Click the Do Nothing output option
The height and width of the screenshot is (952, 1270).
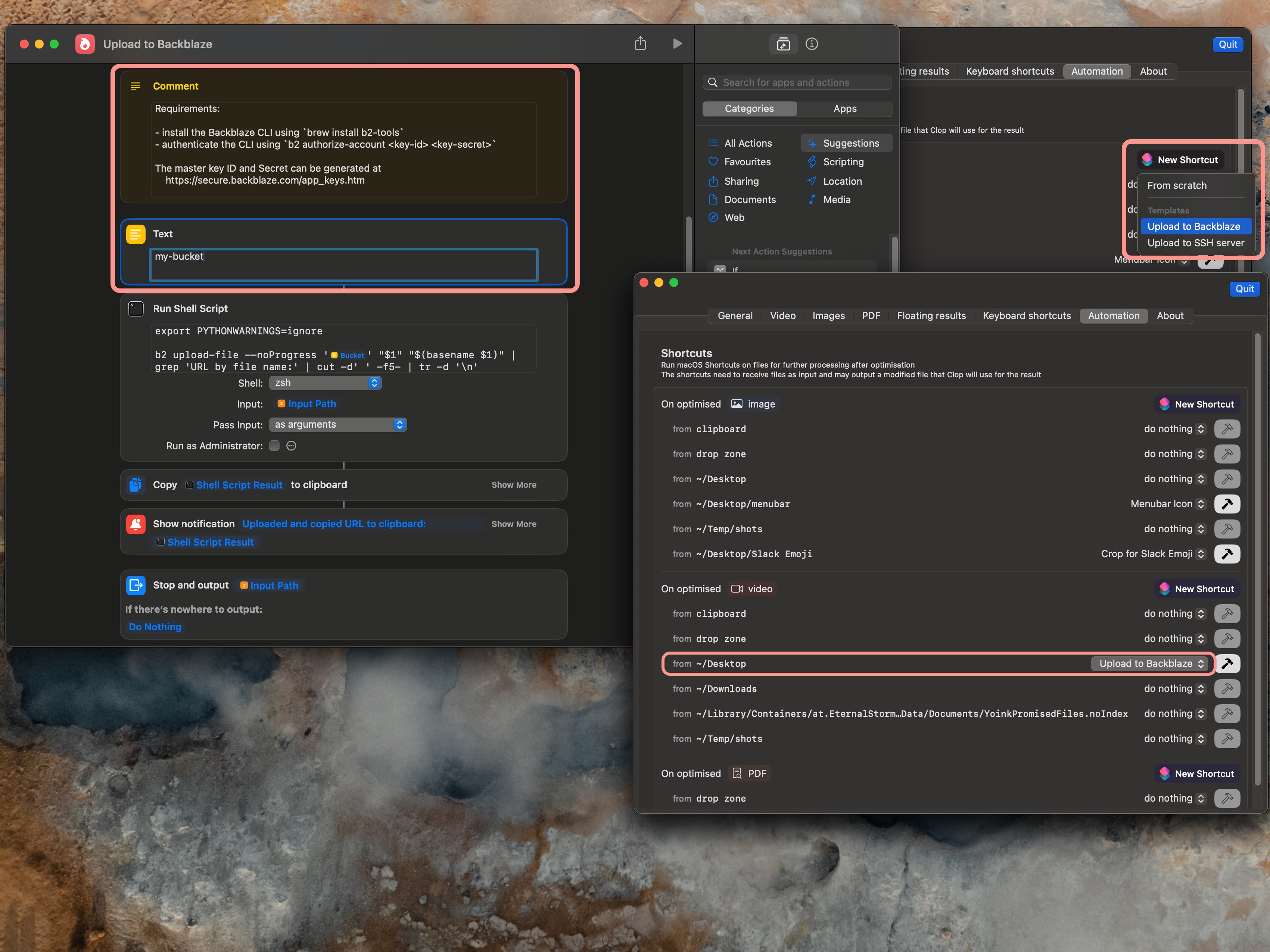(x=155, y=627)
